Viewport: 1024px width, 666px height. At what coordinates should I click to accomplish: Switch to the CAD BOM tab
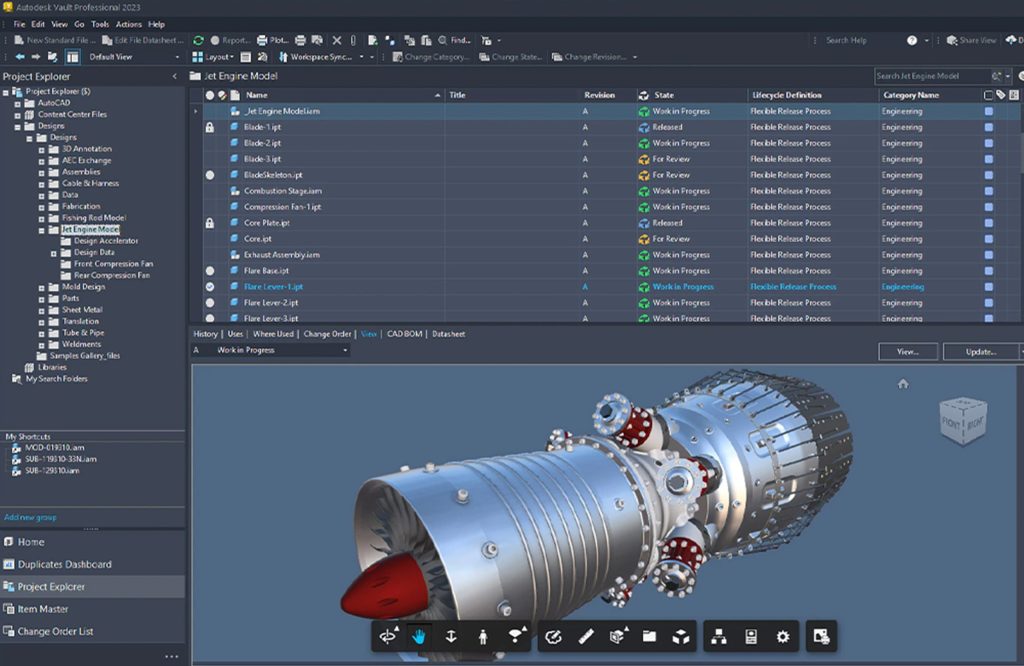click(405, 334)
